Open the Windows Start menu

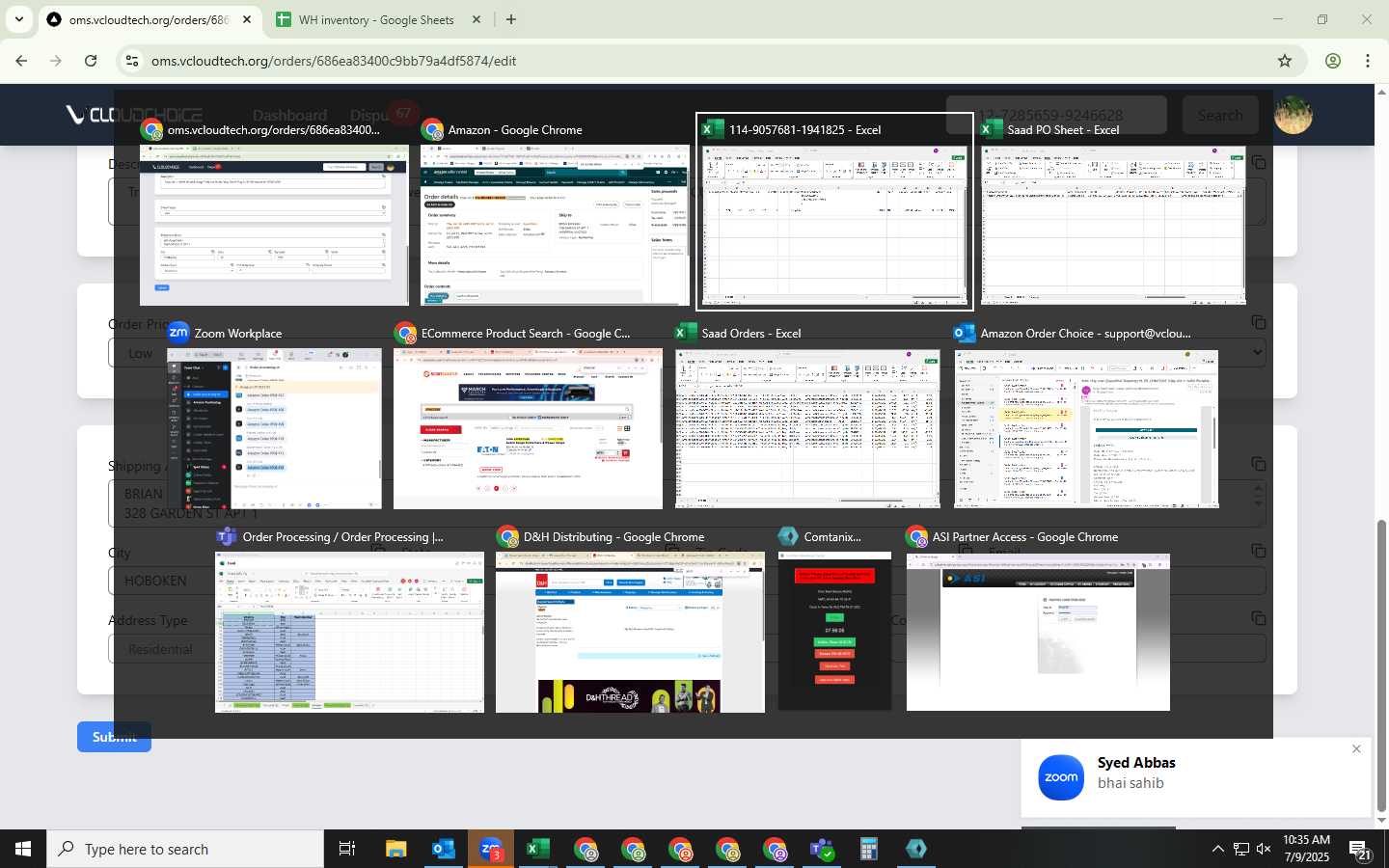tap(23, 849)
